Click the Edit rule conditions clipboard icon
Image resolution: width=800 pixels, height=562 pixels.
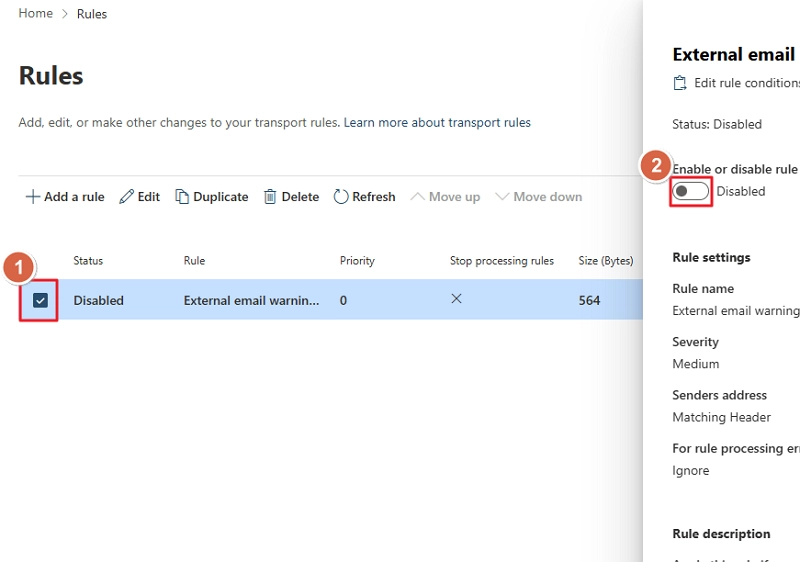[680, 83]
